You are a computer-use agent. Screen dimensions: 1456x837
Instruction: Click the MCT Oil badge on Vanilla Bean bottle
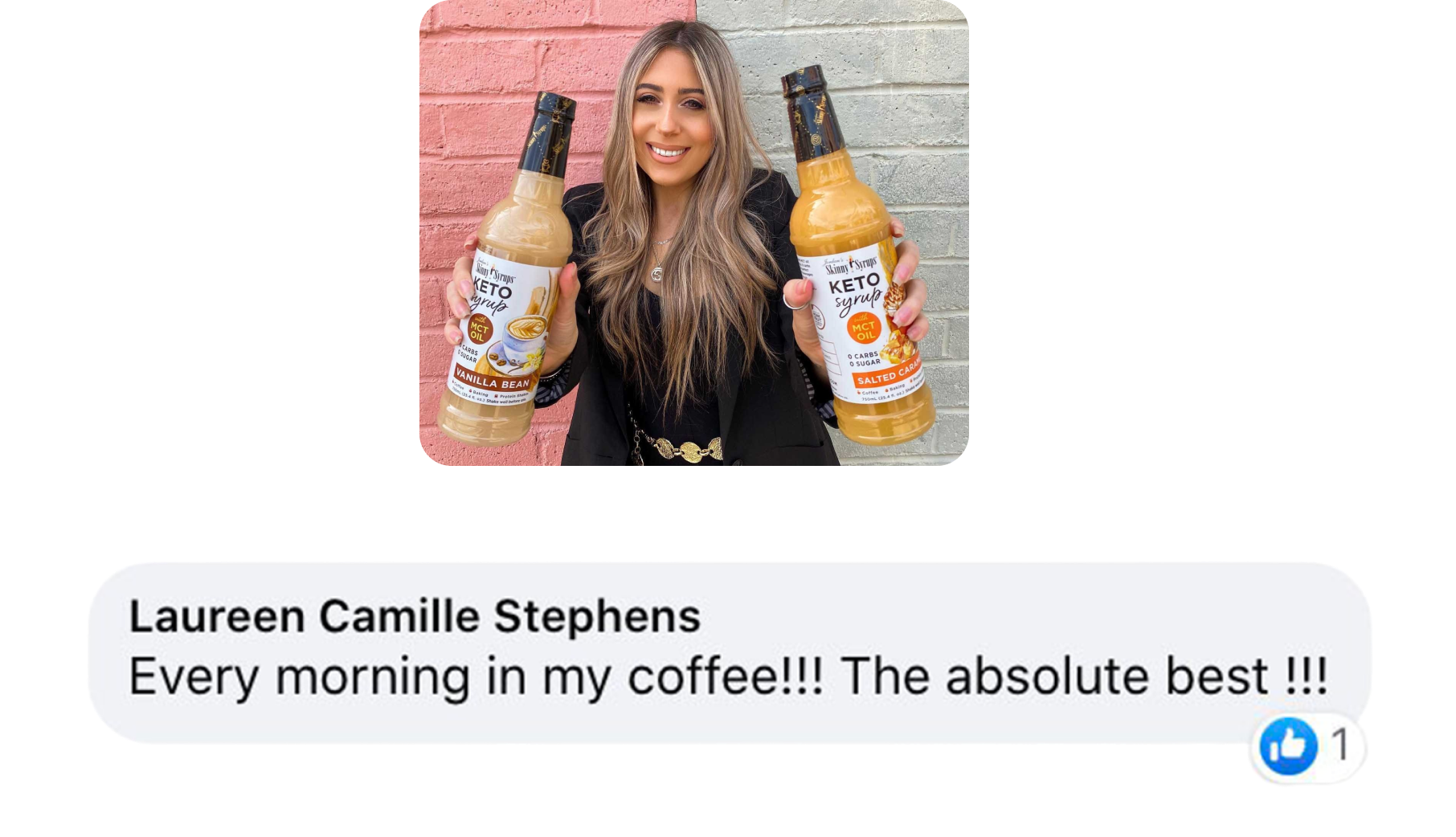480,330
